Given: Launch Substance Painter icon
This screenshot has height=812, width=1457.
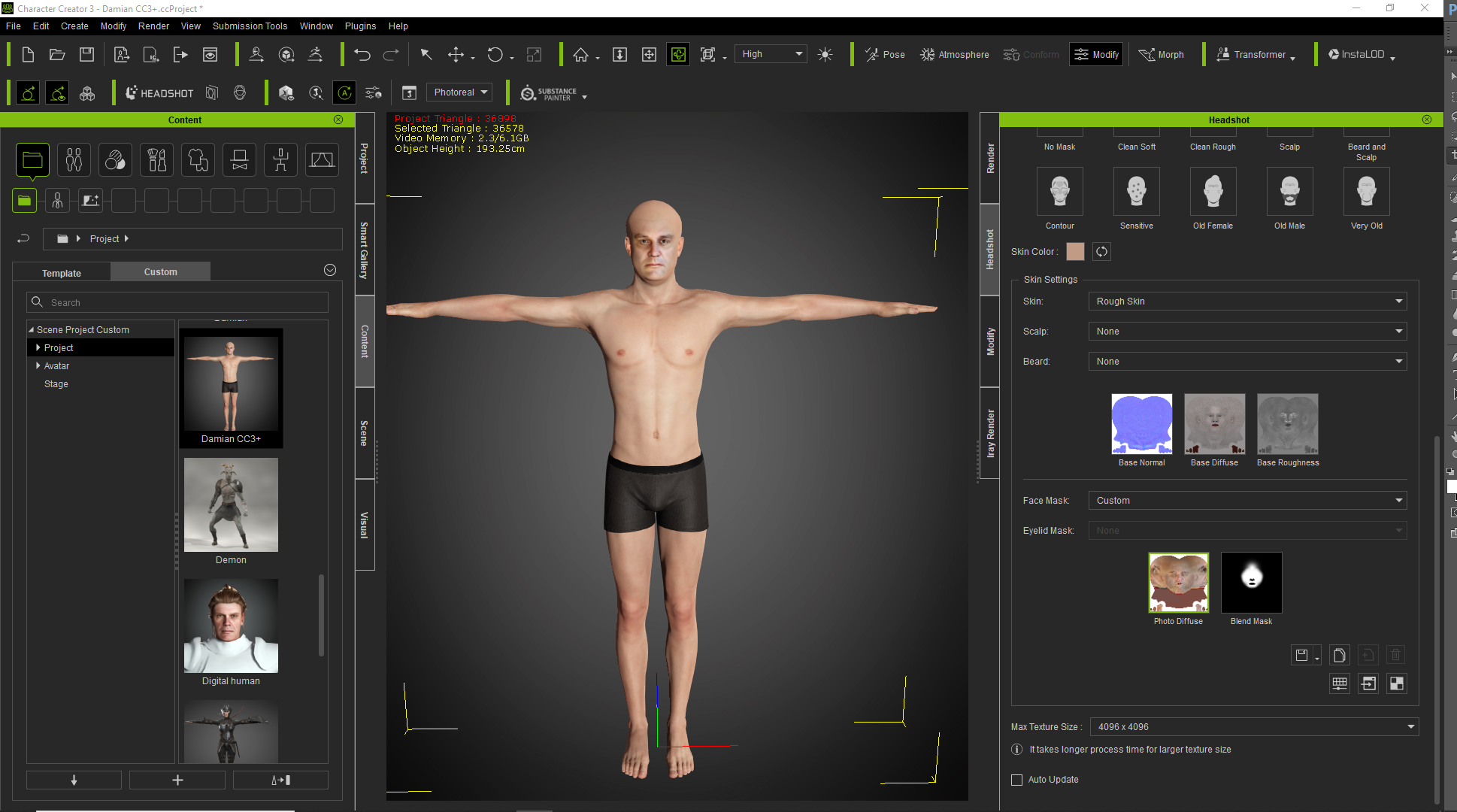Looking at the screenshot, I should pos(549,93).
